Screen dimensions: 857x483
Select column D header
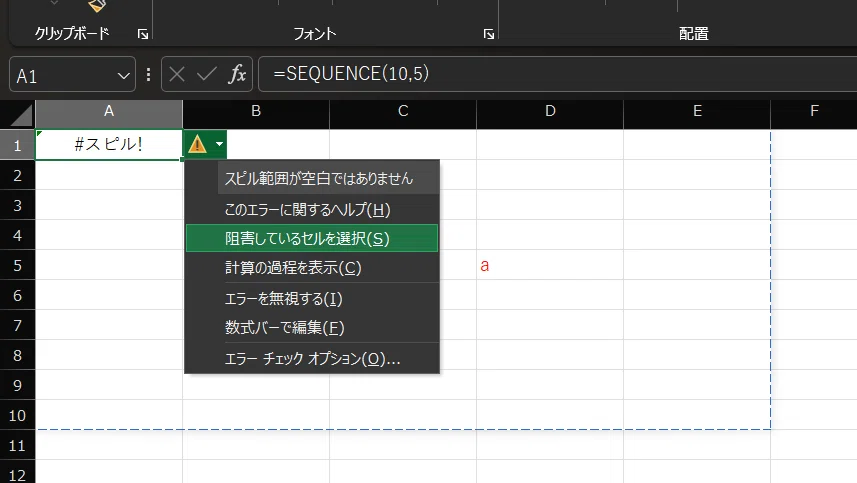[x=550, y=114]
